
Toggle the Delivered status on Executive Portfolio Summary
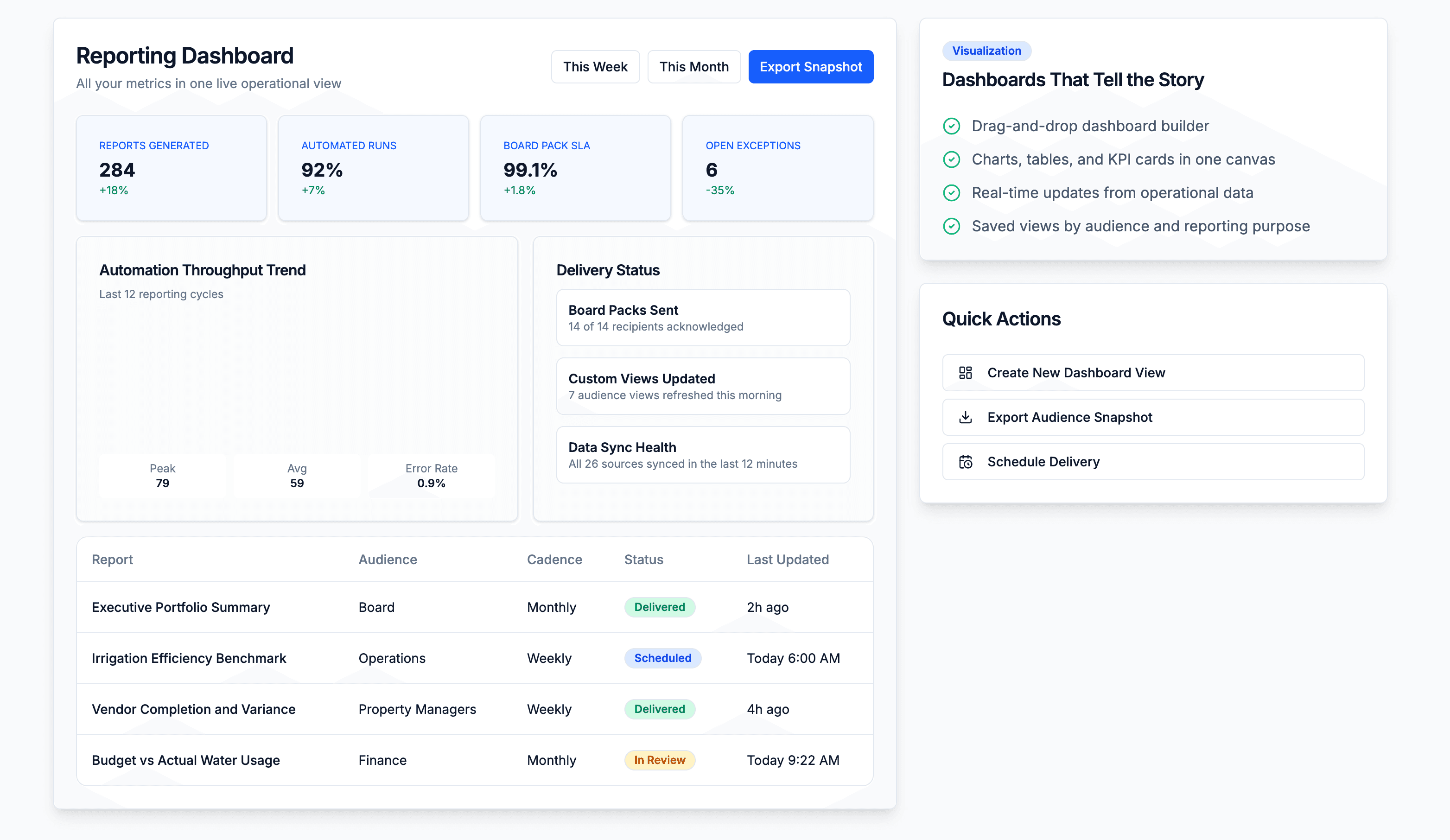(x=659, y=607)
